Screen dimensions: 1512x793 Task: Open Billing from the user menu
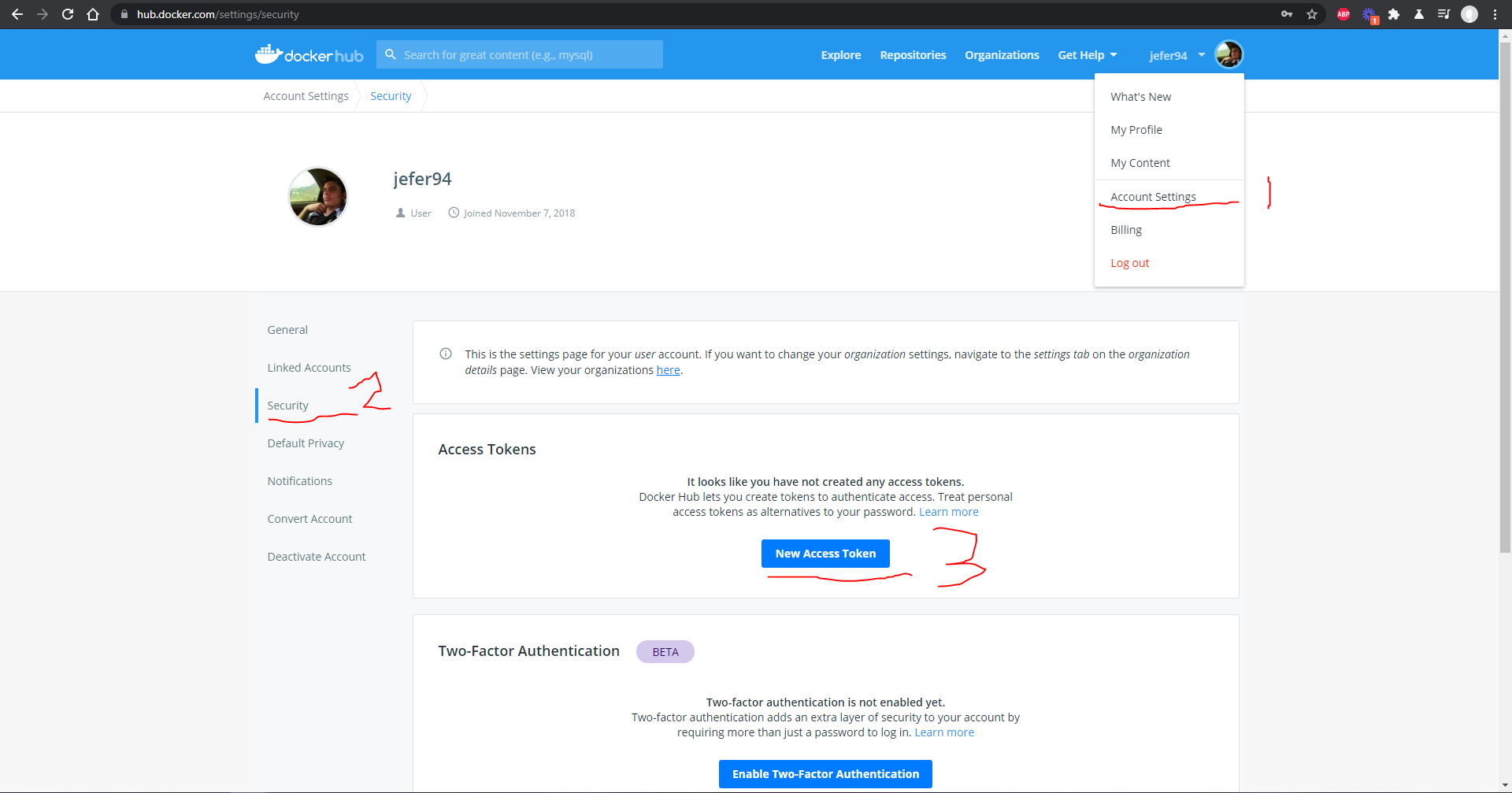pyautogui.click(x=1126, y=230)
